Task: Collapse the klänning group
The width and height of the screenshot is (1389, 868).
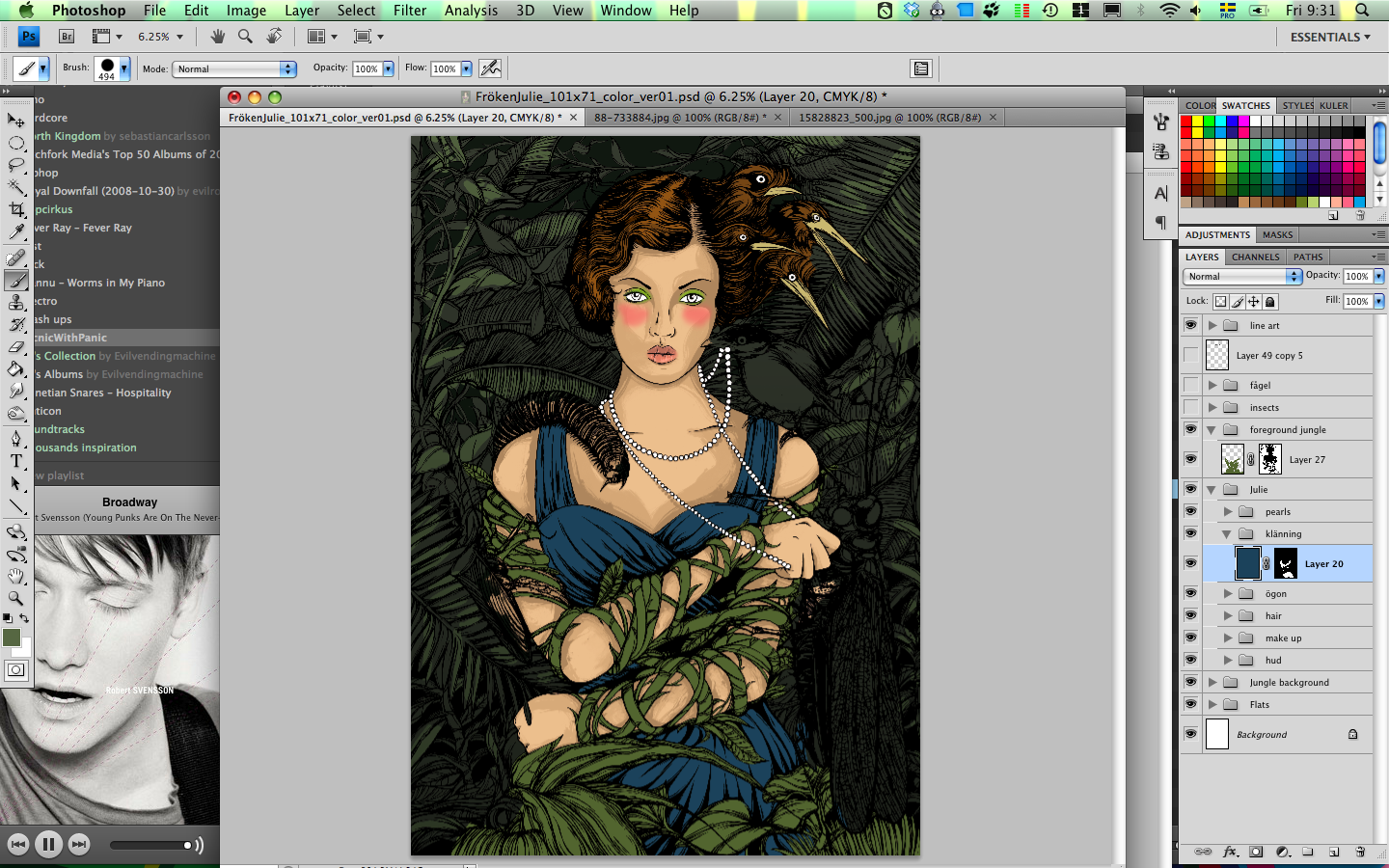Action: pyautogui.click(x=1228, y=534)
